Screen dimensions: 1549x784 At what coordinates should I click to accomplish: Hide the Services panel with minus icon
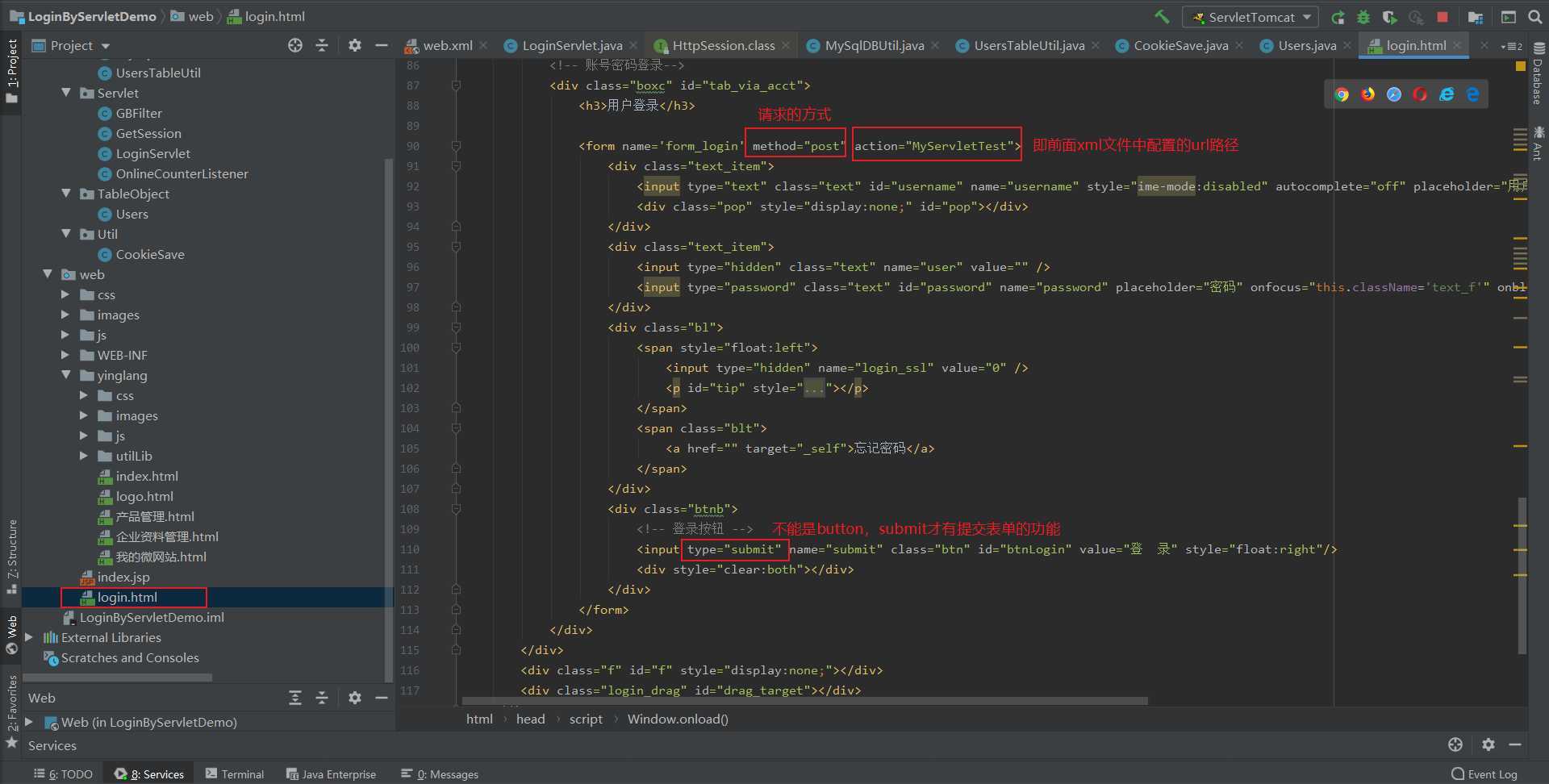pos(1515,744)
